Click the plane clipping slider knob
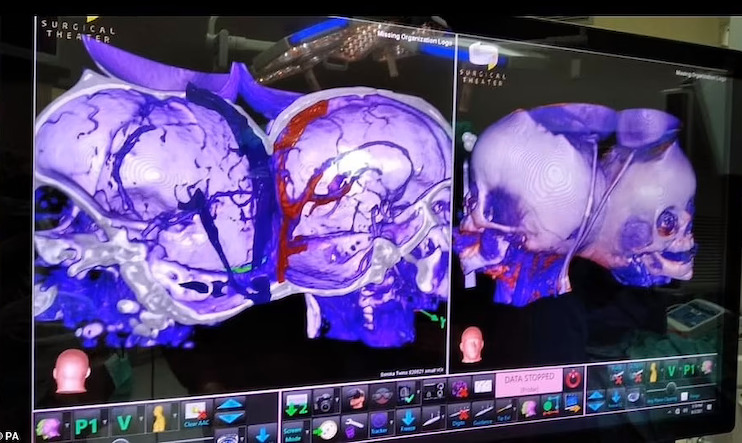Viewport: 742px width, 443px height. (671, 389)
